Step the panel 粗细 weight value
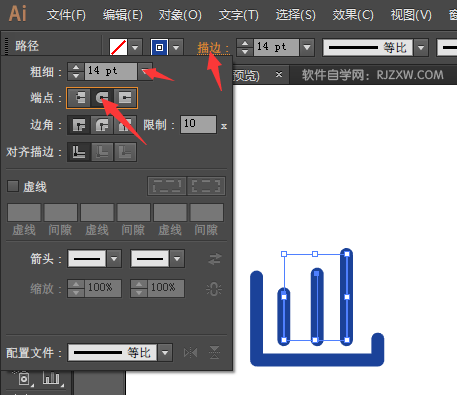The width and height of the screenshot is (457, 395). pos(76,71)
